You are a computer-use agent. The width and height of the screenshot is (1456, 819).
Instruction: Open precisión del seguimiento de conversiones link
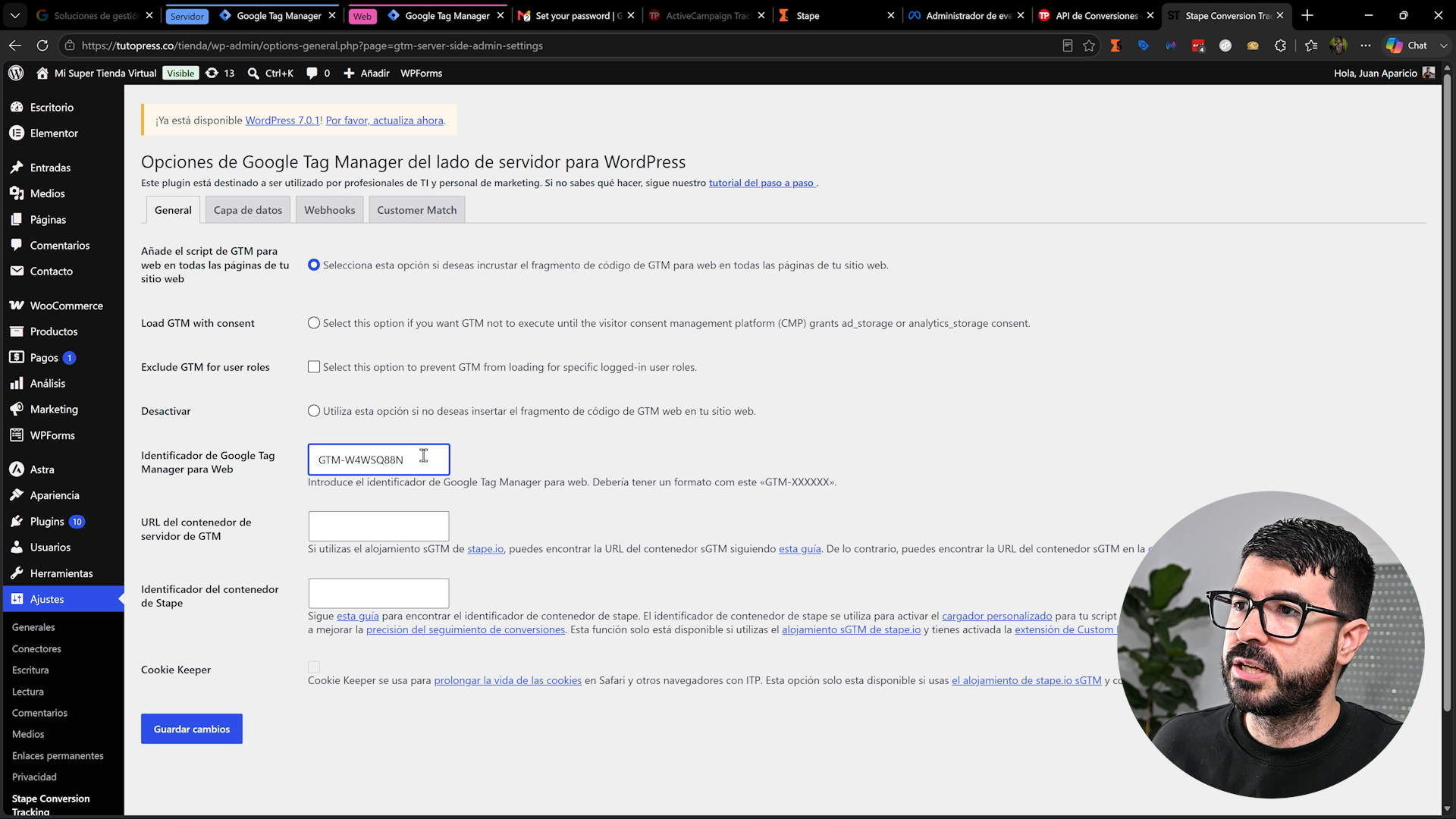click(x=466, y=630)
